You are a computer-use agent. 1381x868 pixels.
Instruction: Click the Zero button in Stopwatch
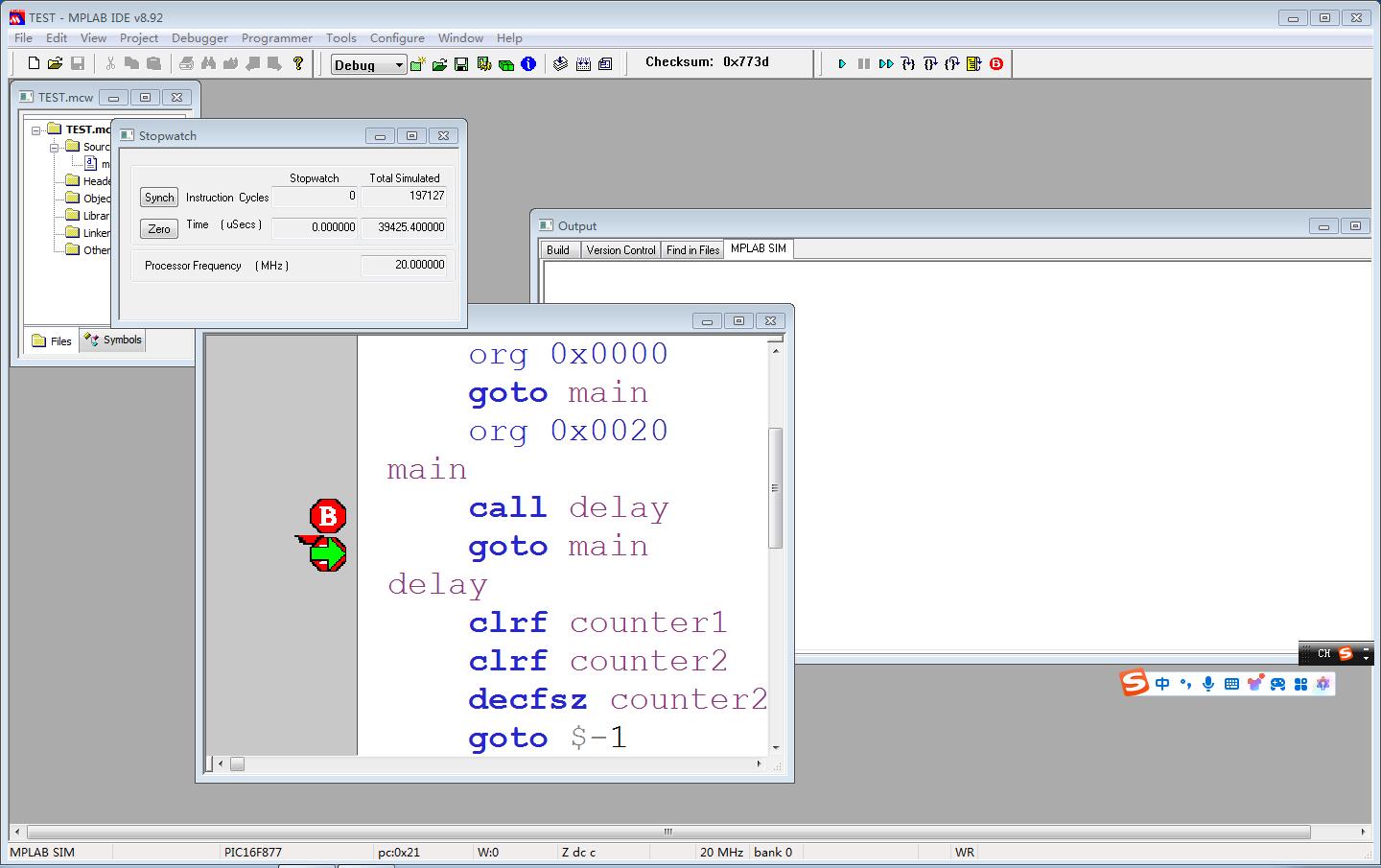tap(159, 228)
